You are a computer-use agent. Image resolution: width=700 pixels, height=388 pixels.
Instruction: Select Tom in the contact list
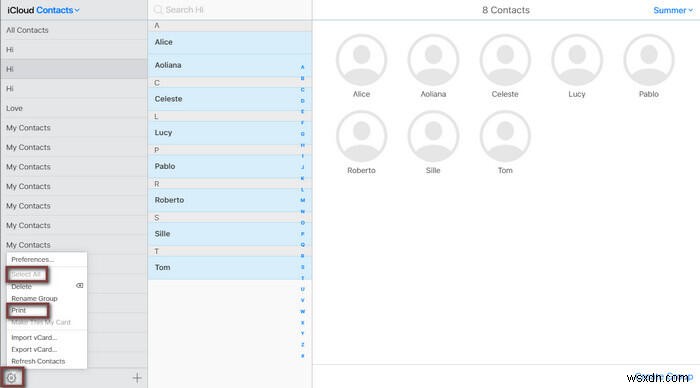[x=230, y=267]
